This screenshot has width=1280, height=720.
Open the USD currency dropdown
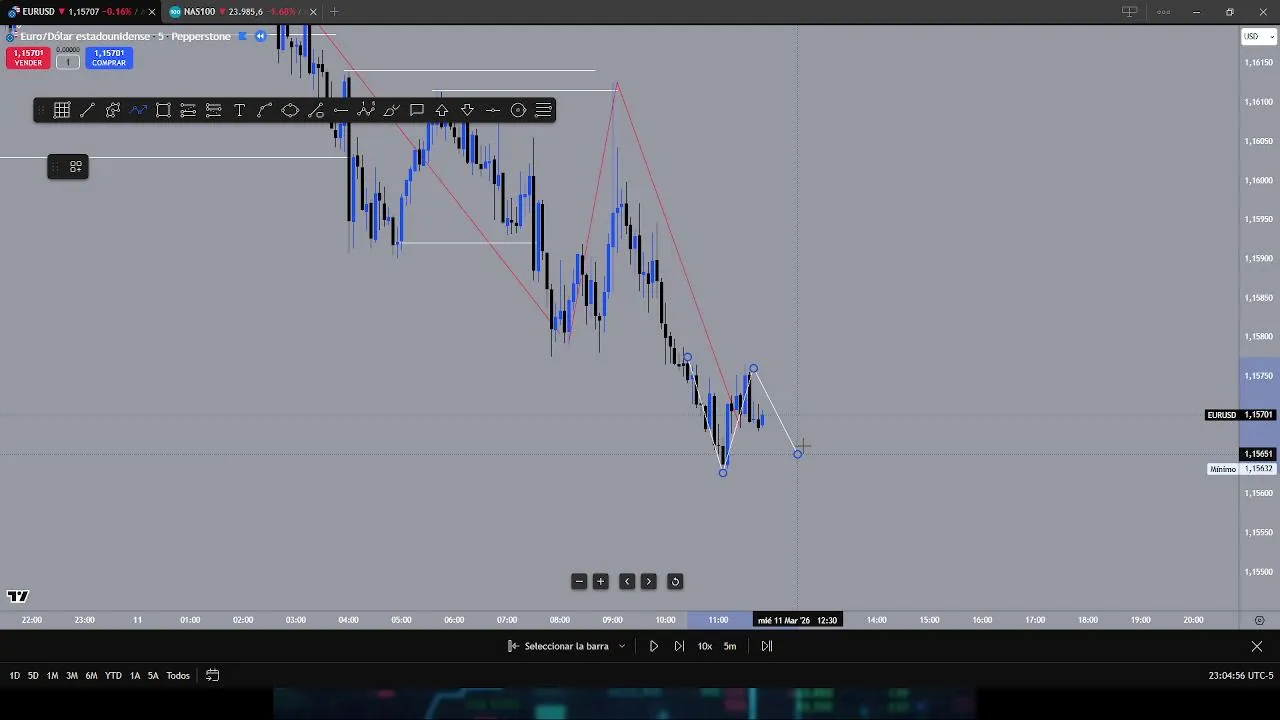[1258, 37]
